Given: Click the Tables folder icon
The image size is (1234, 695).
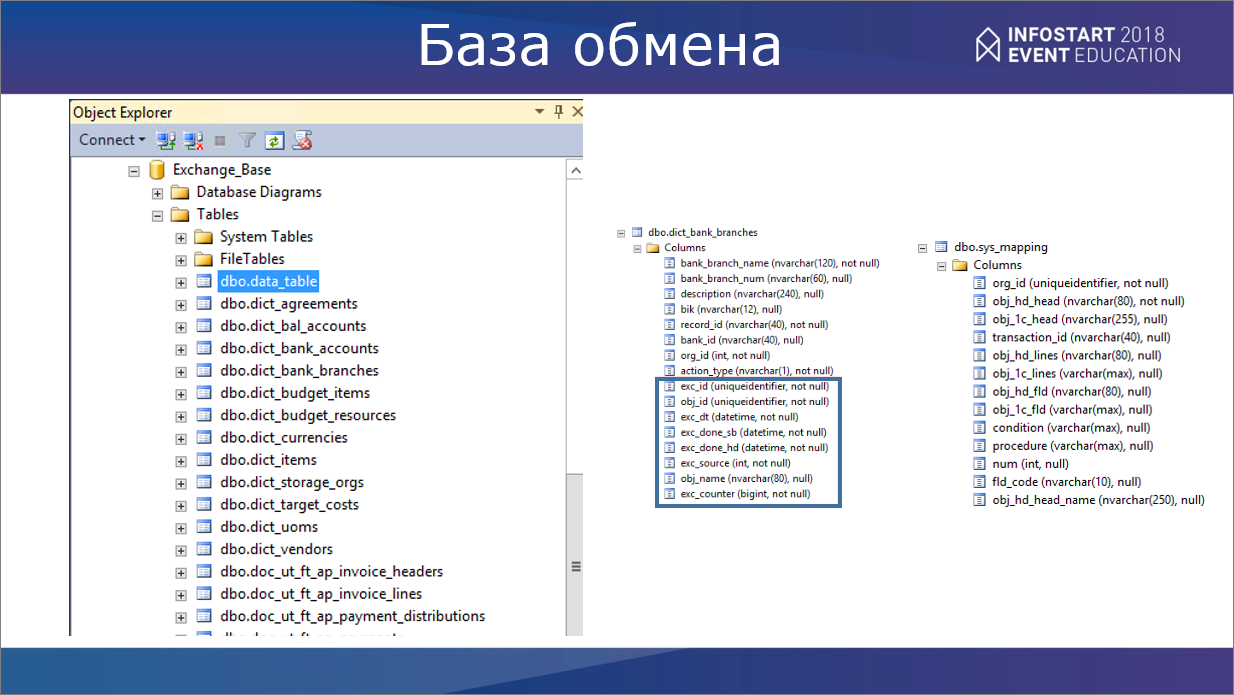Looking at the screenshot, I should [180, 214].
